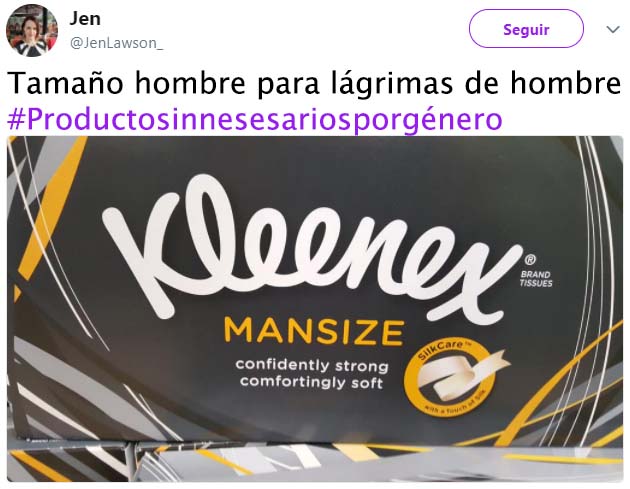Image resolution: width=630 pixels, height=489 pixels.
Task: Click the BRAND TISSUES label
Action: (x=536, y=279)
